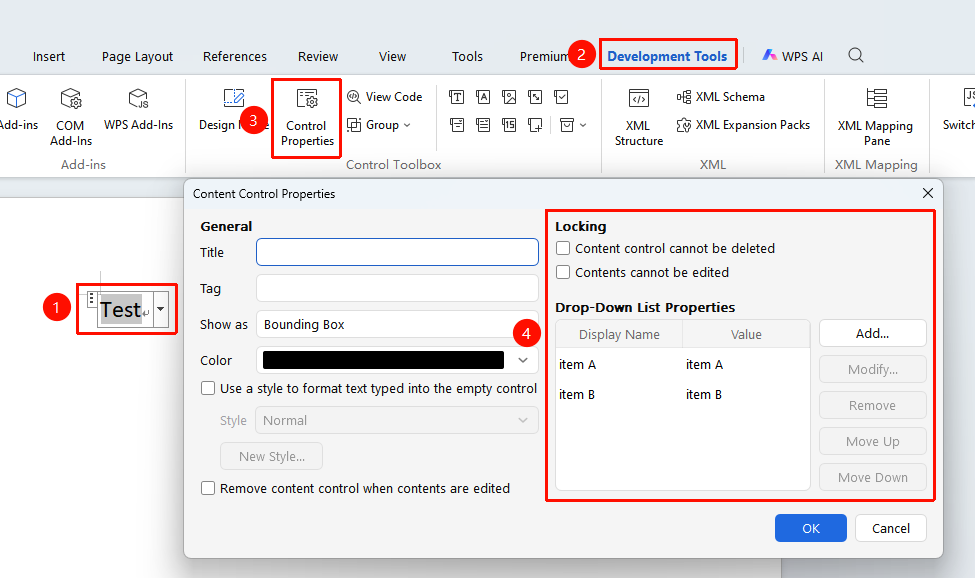This screenshot has height=578, width=975.
Task: Go to the References tab
Action: pyautogui.click(x=234, y=57)
